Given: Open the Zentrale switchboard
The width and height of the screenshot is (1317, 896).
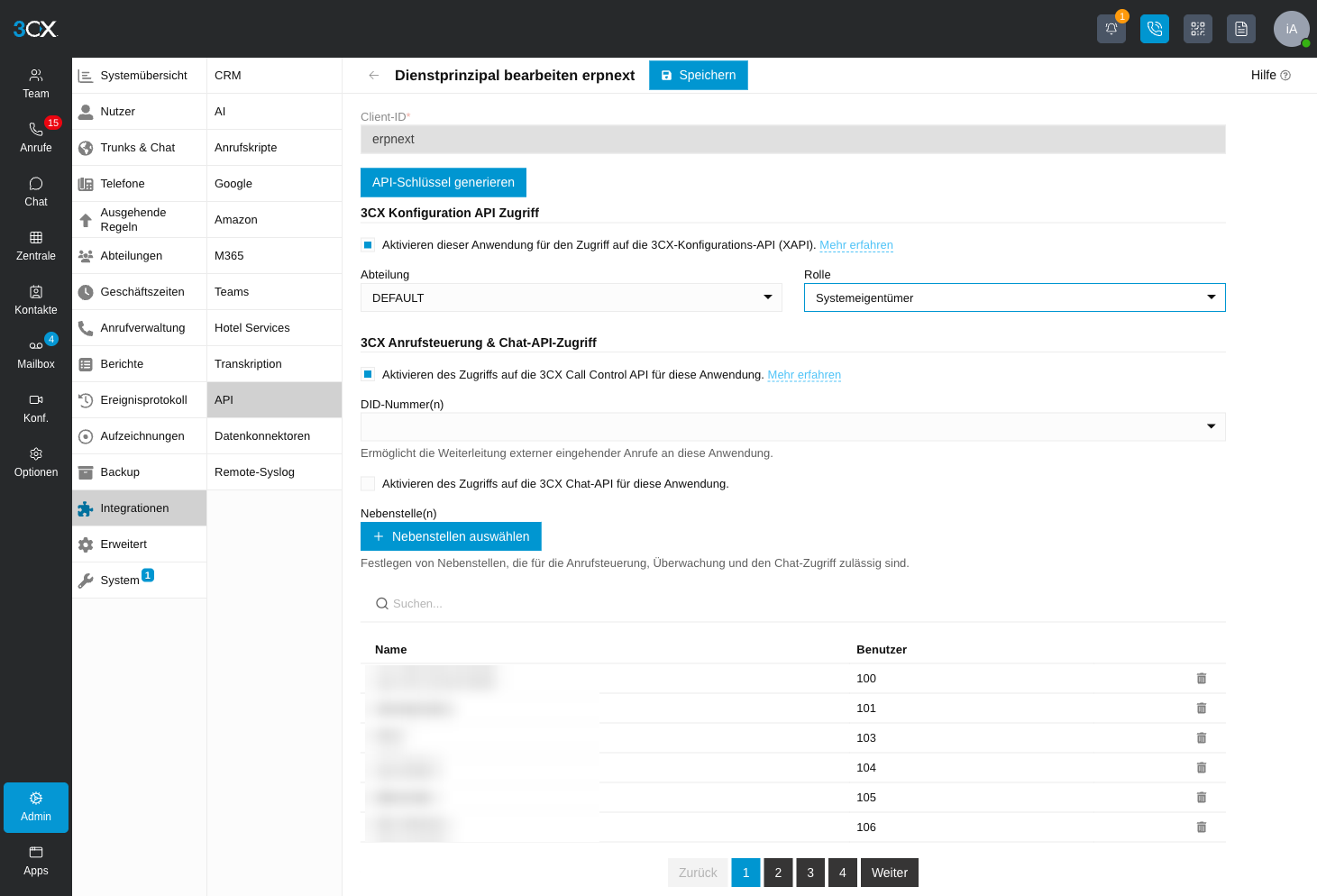Looking at the screenshot, I should click(36, 246).
